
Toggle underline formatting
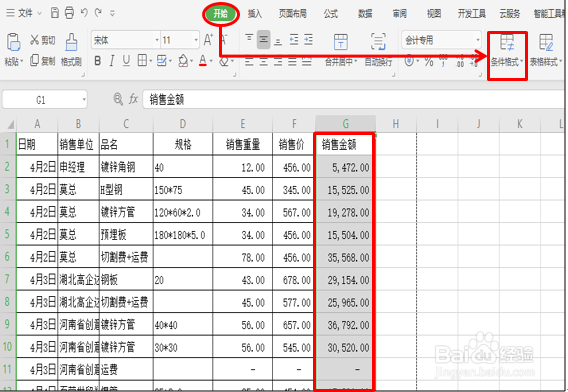click(x=126, y=61)
